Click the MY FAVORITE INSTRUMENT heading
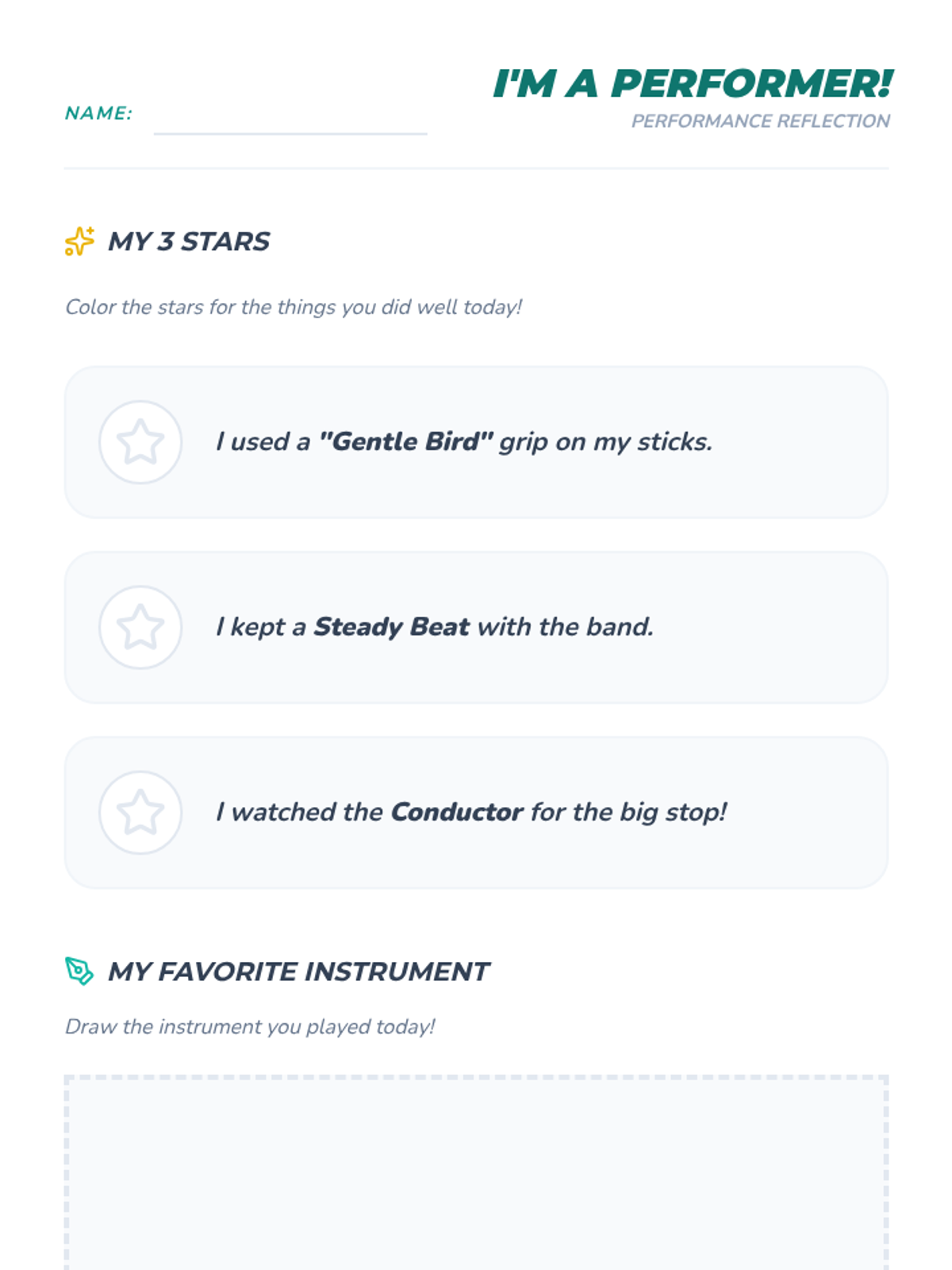The image size is (952, 1270). (298, 972)
